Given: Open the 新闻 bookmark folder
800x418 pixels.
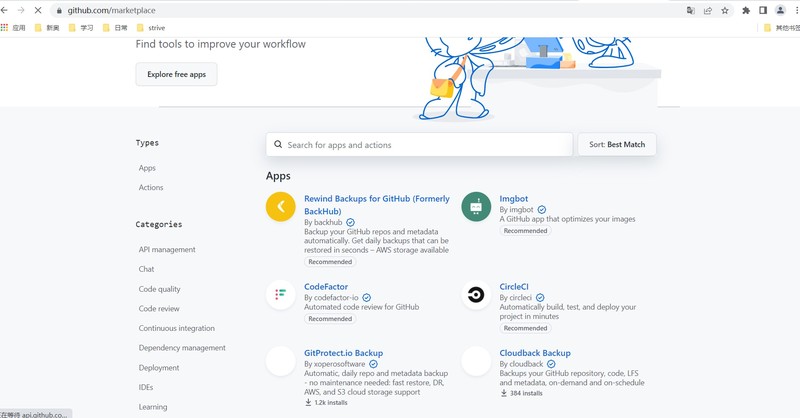Looking at the screenshot, I should (x=47, y=28).
